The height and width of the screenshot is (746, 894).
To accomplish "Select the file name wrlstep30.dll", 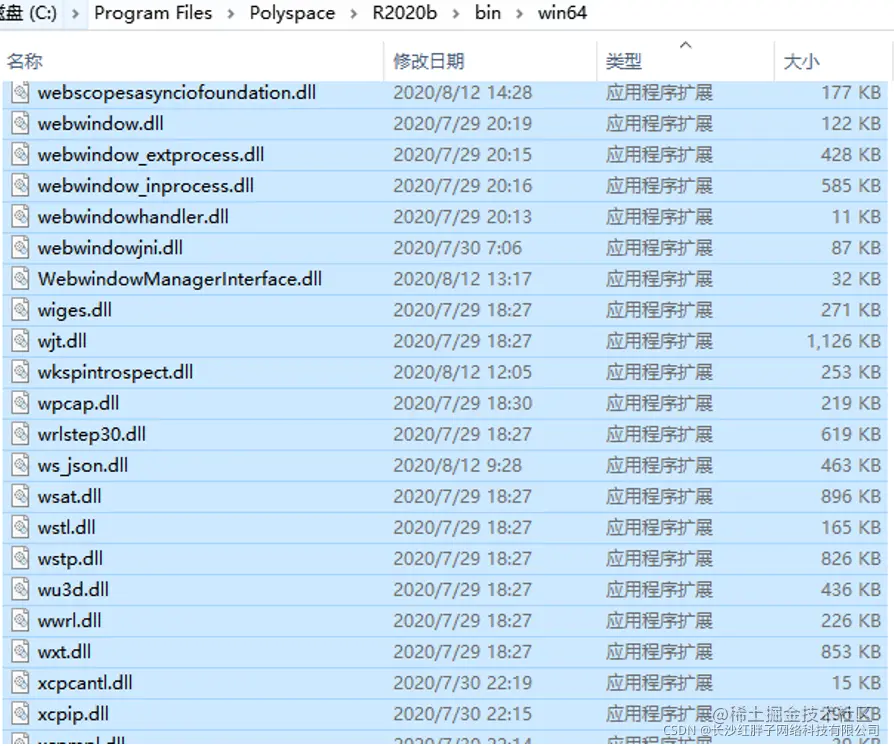I will click(92, 435).
